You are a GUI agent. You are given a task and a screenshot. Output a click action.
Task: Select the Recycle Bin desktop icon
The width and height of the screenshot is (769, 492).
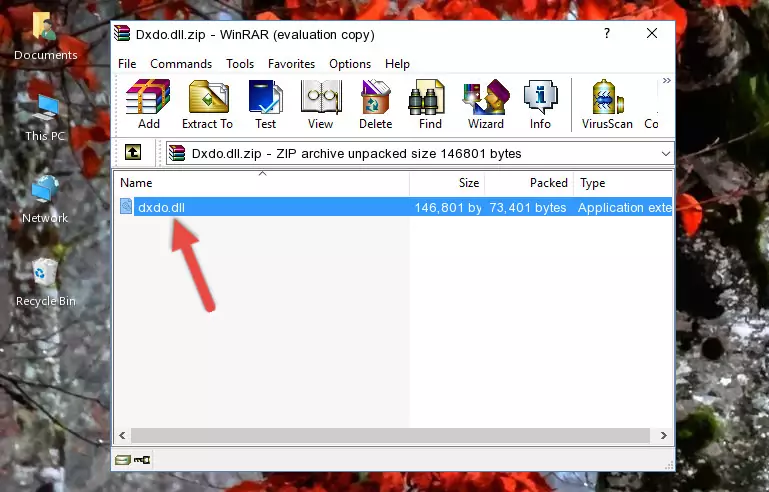pyautogui.click(x=46, y=283)
